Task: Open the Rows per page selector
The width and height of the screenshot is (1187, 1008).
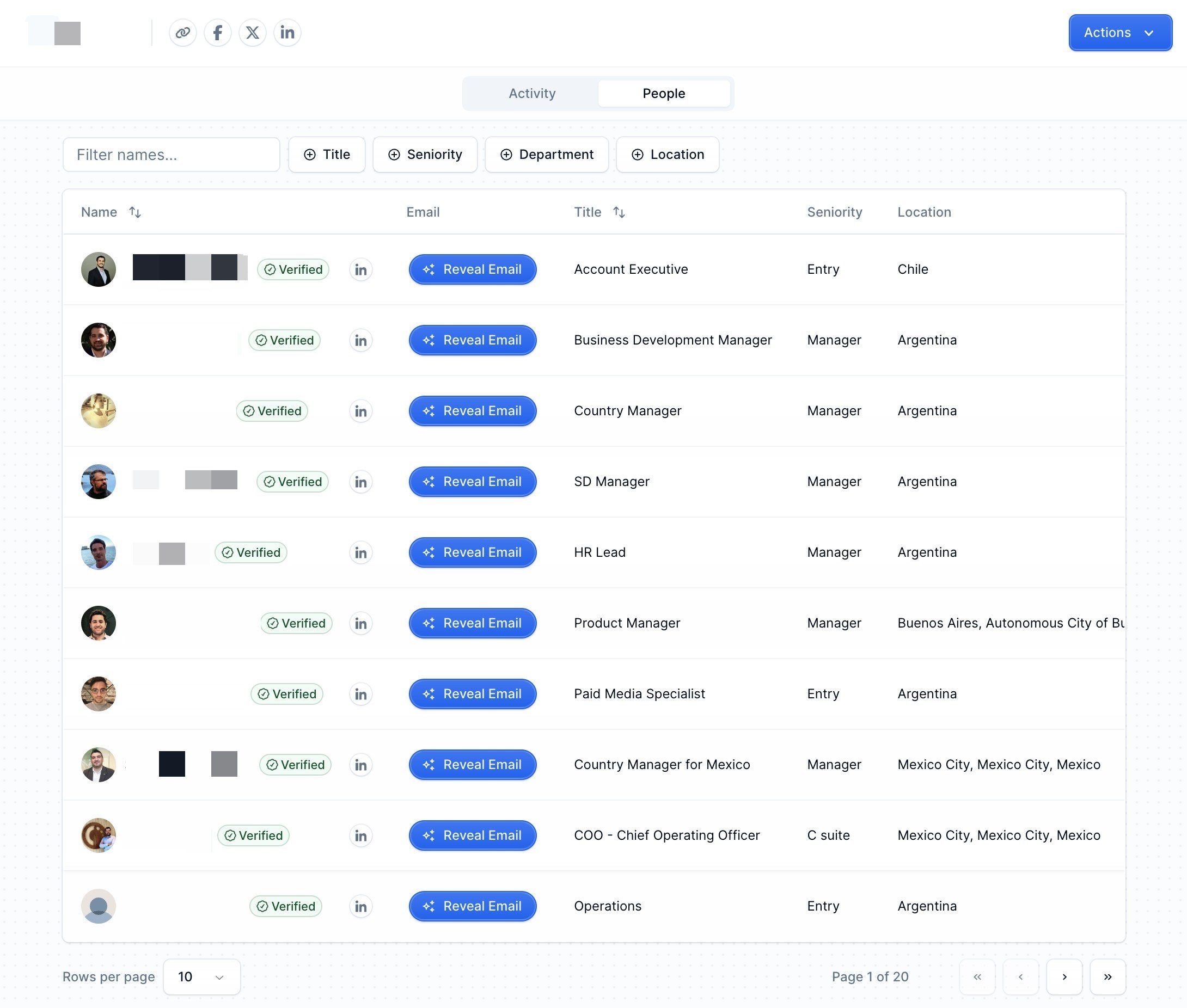Action: (x=201, y=976)
